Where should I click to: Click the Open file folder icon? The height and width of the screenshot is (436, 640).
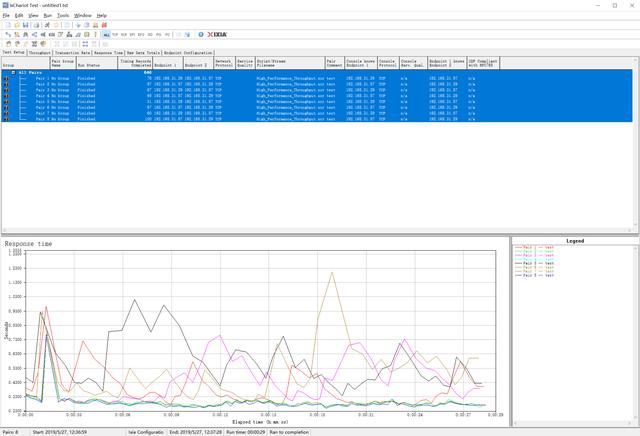[15, 24]
